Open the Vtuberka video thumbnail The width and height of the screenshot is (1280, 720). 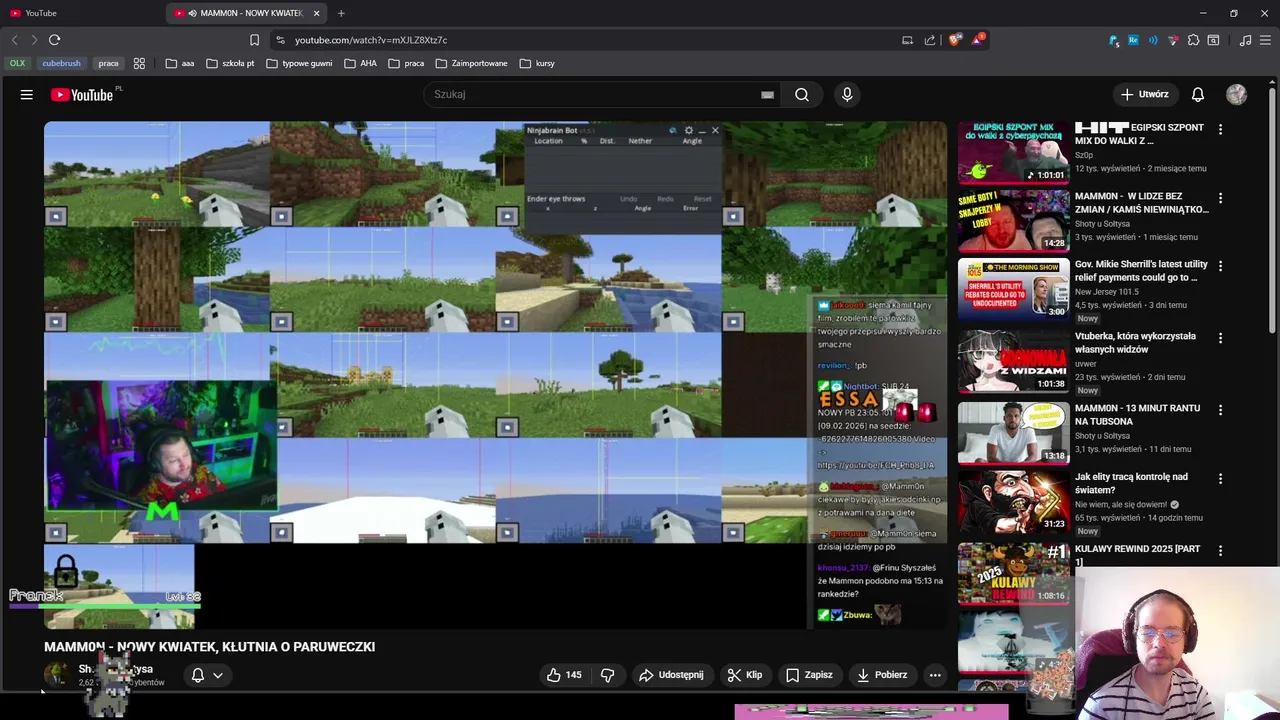pyautogui.click(x=1014, y=361)
